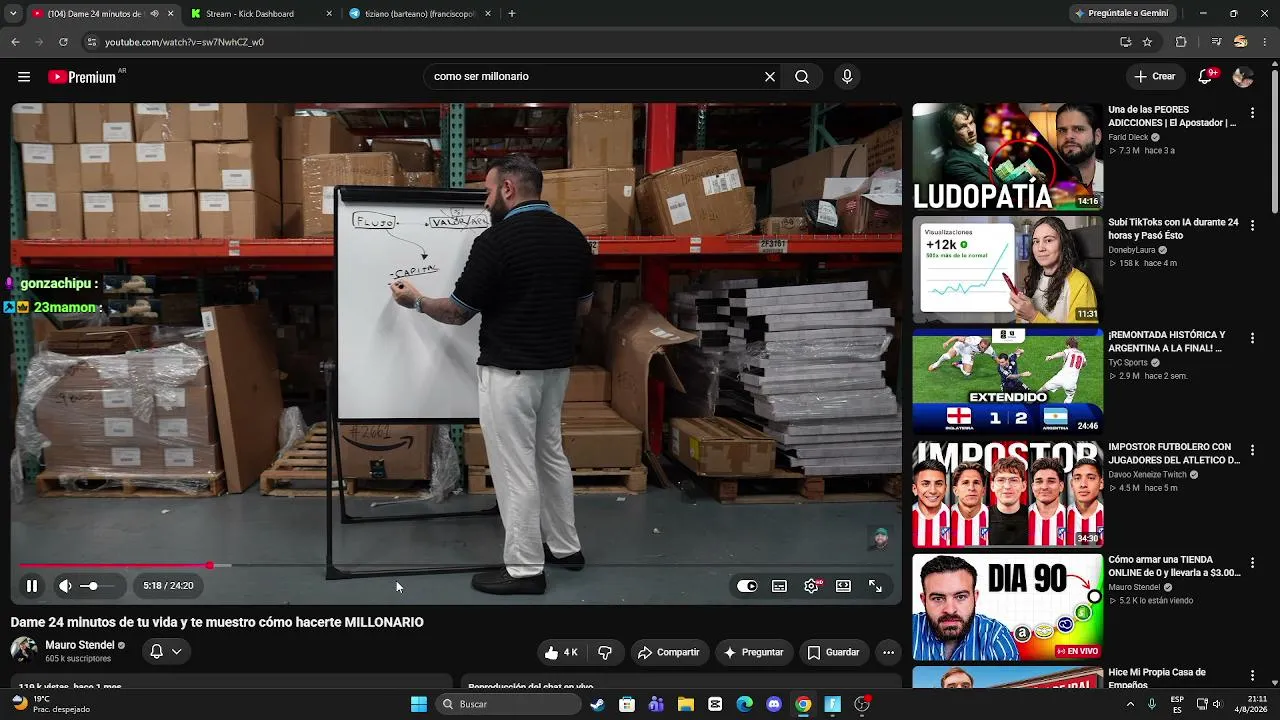View site information icon
This screenshot has width=1280, height=720.
(x=91, y=42)
